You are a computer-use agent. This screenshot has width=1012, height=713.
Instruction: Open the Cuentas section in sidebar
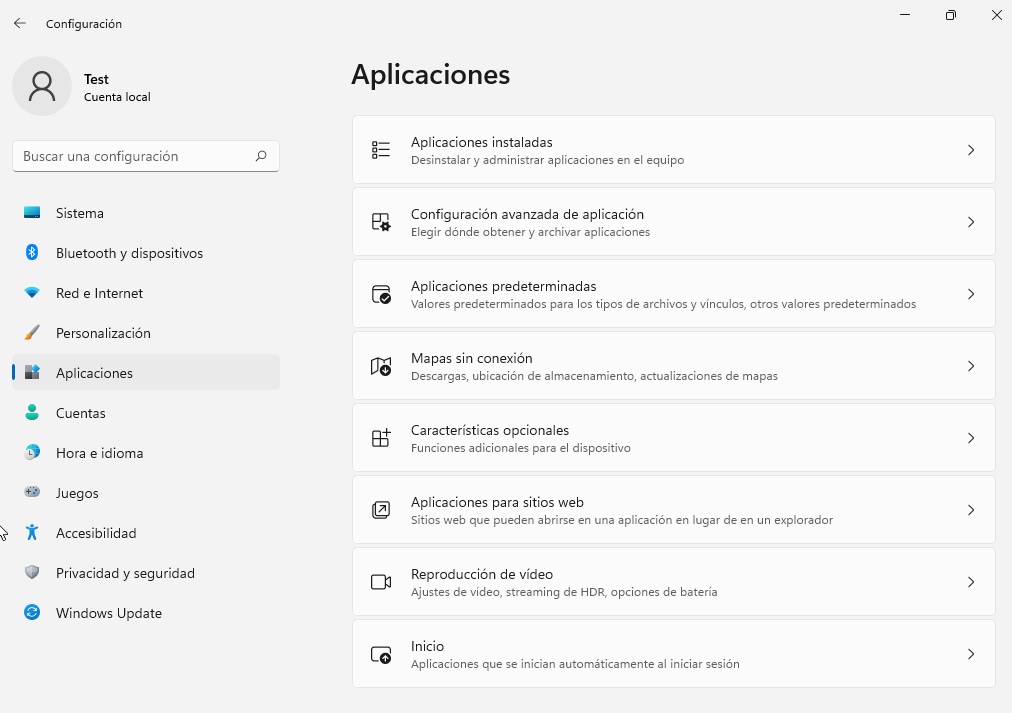click(x=80, y=413)
